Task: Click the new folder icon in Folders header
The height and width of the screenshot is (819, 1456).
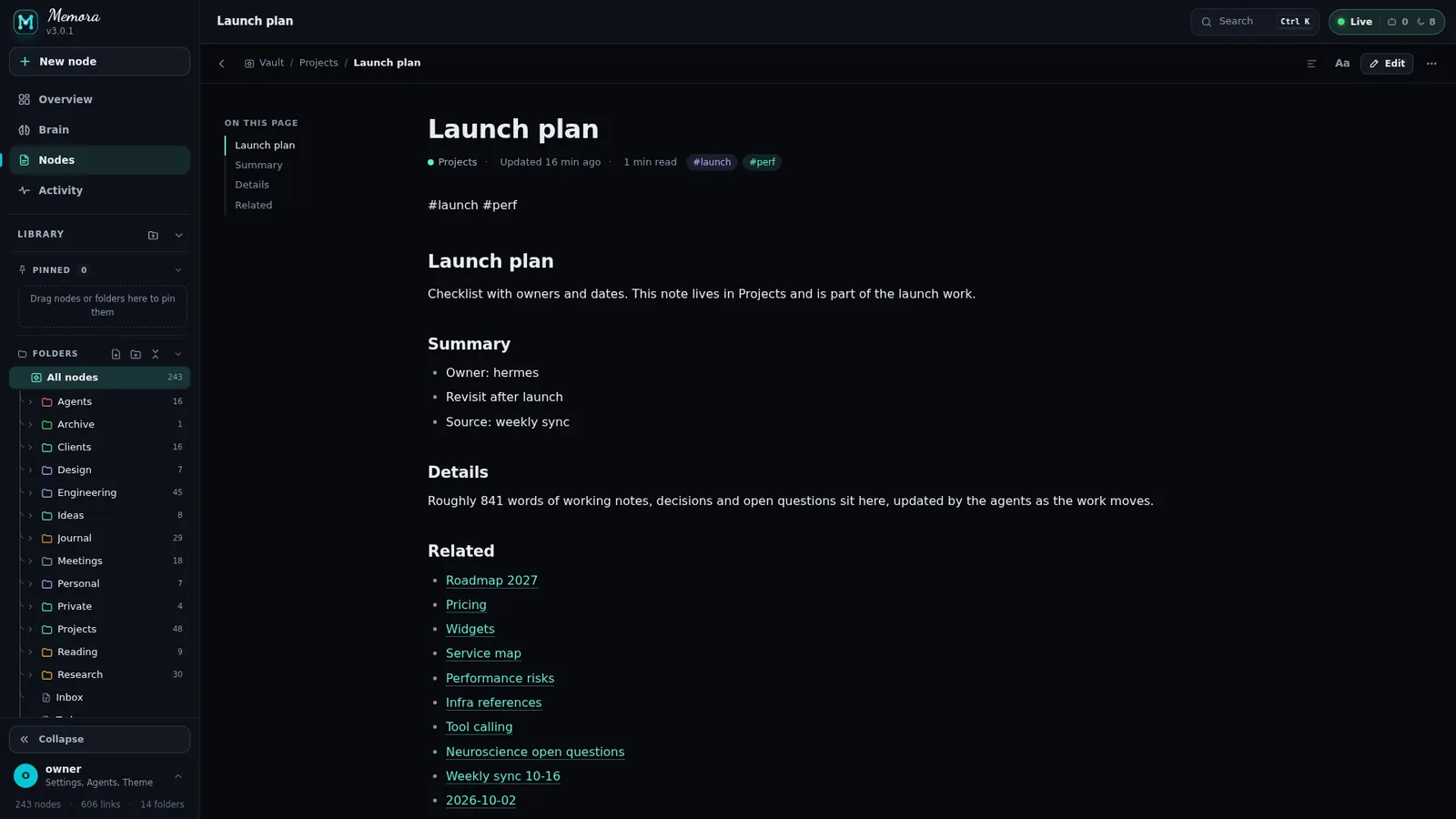Action: pyautogui.click(x=136, y=354)
